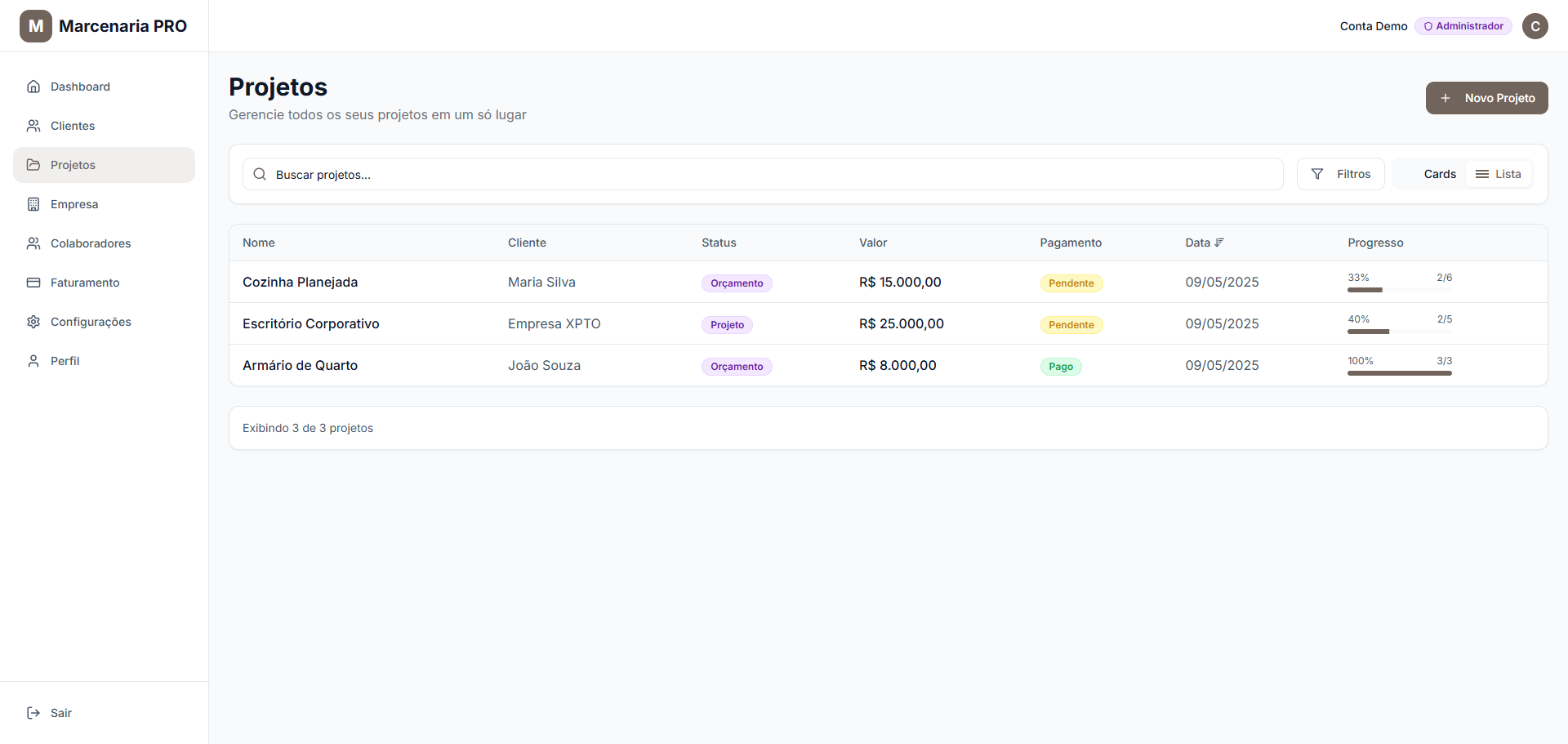Click 'Exibindo 3 de 3 projetos' footer text
The height and width of the screenshot is (744, 1568).
[x=308, y=428]
